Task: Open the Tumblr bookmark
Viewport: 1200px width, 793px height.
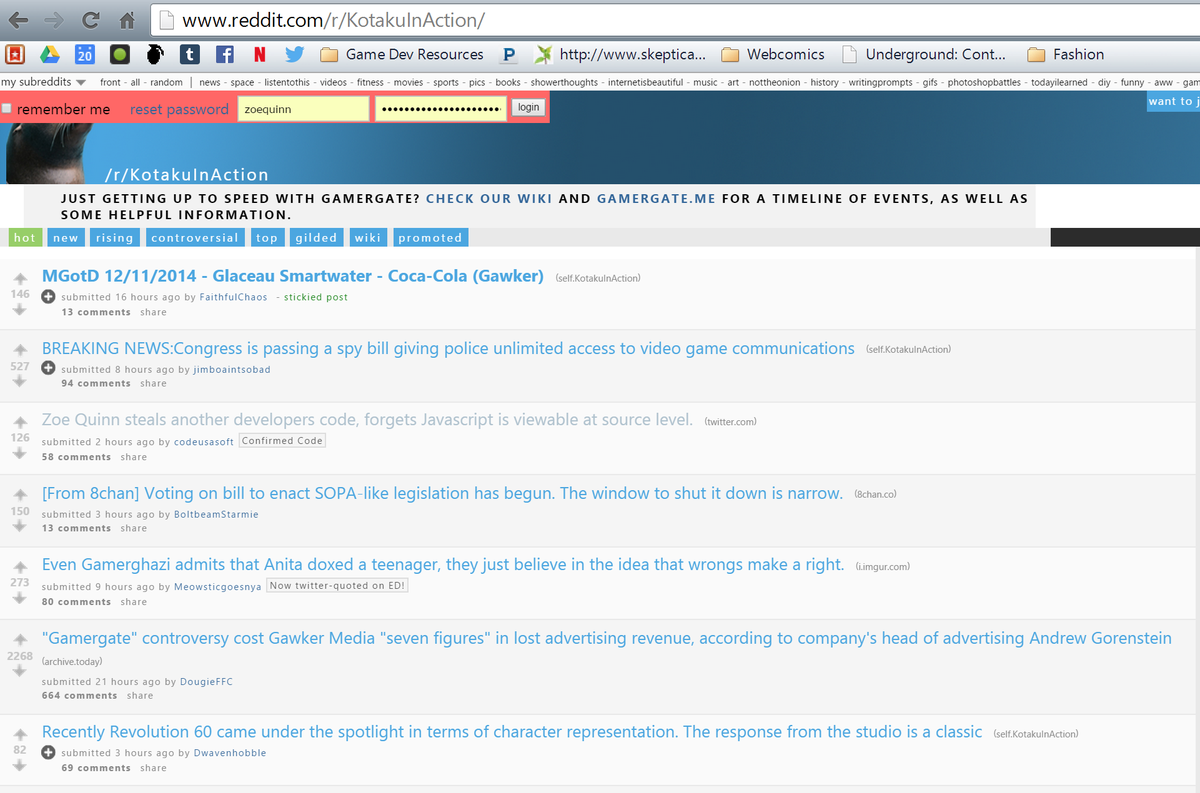Action: tap(189, 54)
